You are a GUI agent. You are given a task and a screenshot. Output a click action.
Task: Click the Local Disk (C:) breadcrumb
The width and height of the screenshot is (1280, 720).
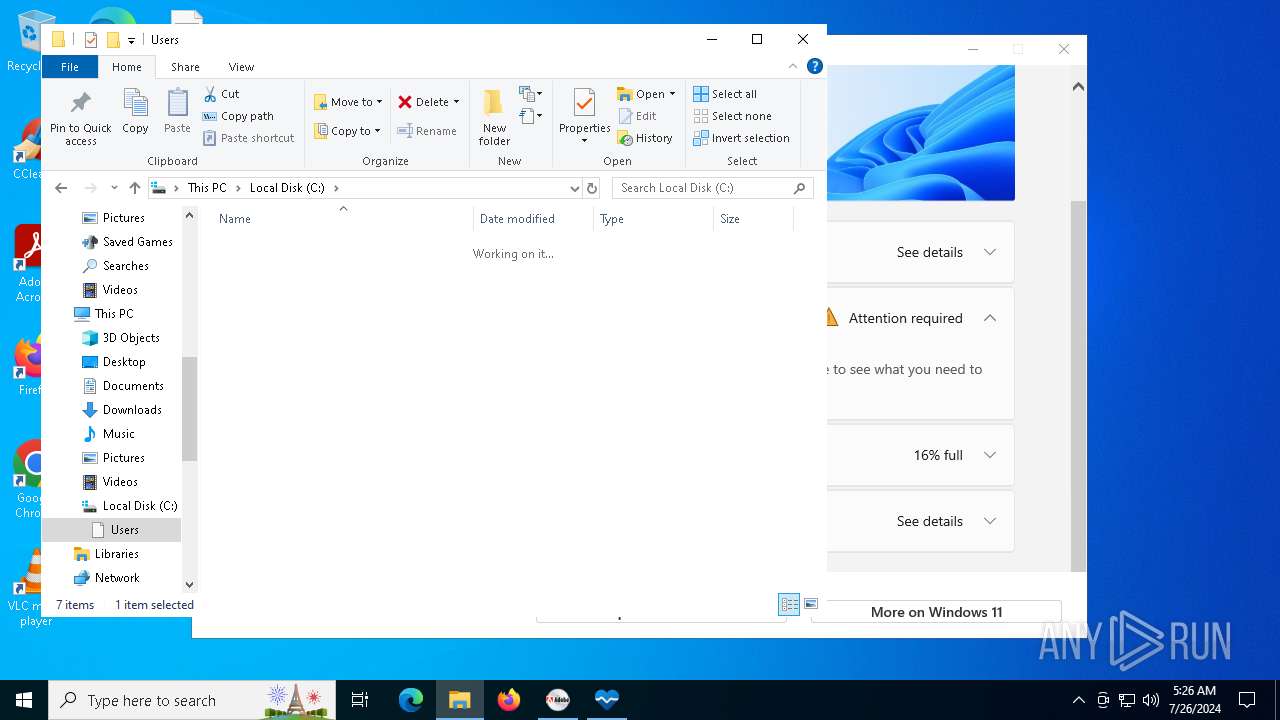(287, 188)
